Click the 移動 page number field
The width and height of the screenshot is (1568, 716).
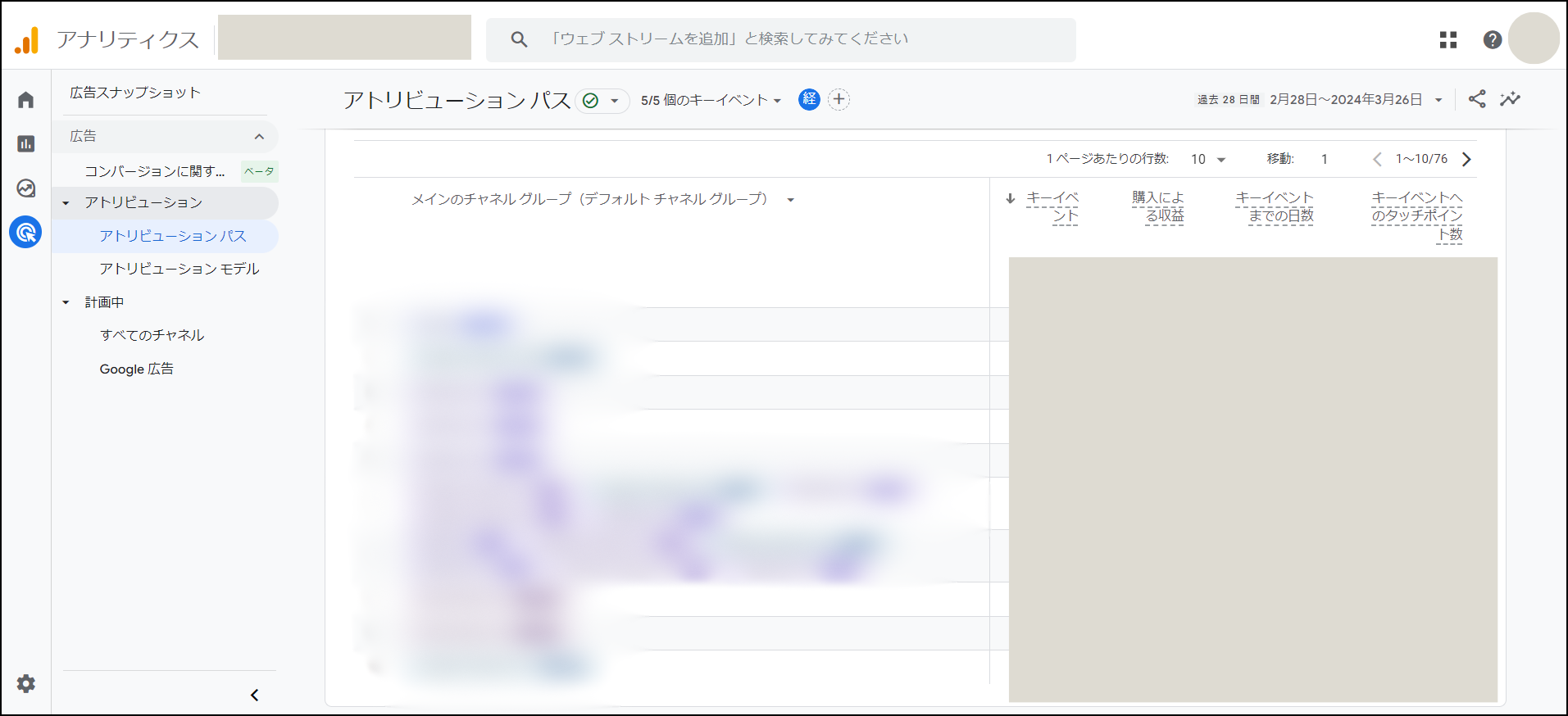[1325, 159]
